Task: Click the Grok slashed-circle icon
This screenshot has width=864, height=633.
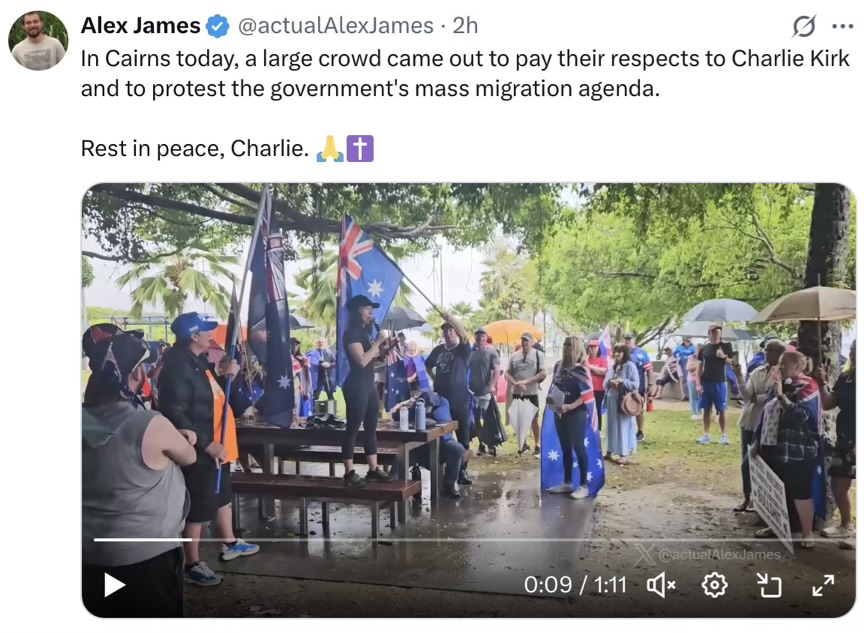Action: point(804,26)
